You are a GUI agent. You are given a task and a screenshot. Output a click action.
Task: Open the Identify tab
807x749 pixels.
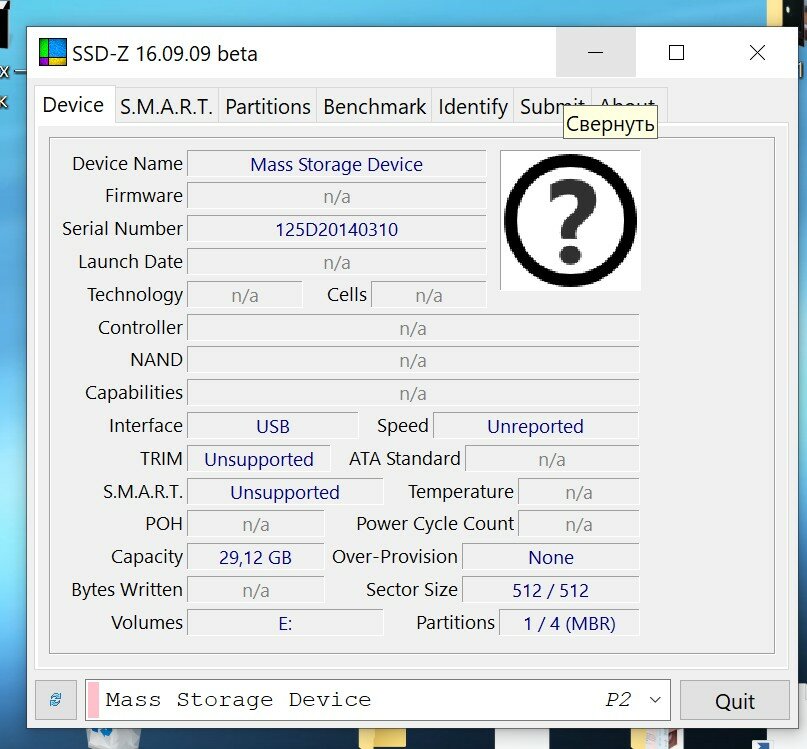click(472, 107)
